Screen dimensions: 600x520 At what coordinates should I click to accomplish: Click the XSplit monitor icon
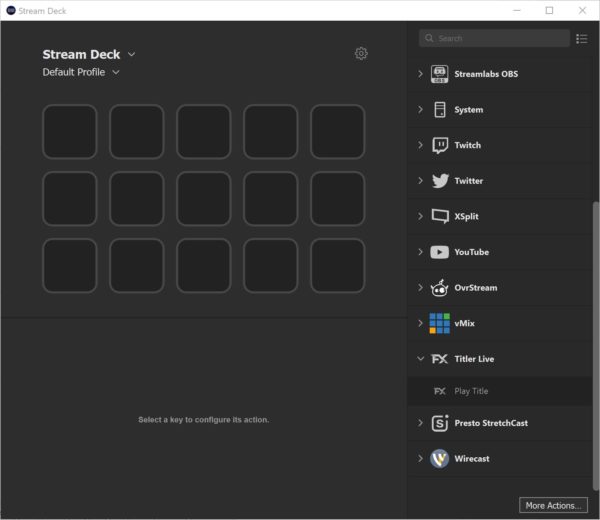tap(440, 216)
